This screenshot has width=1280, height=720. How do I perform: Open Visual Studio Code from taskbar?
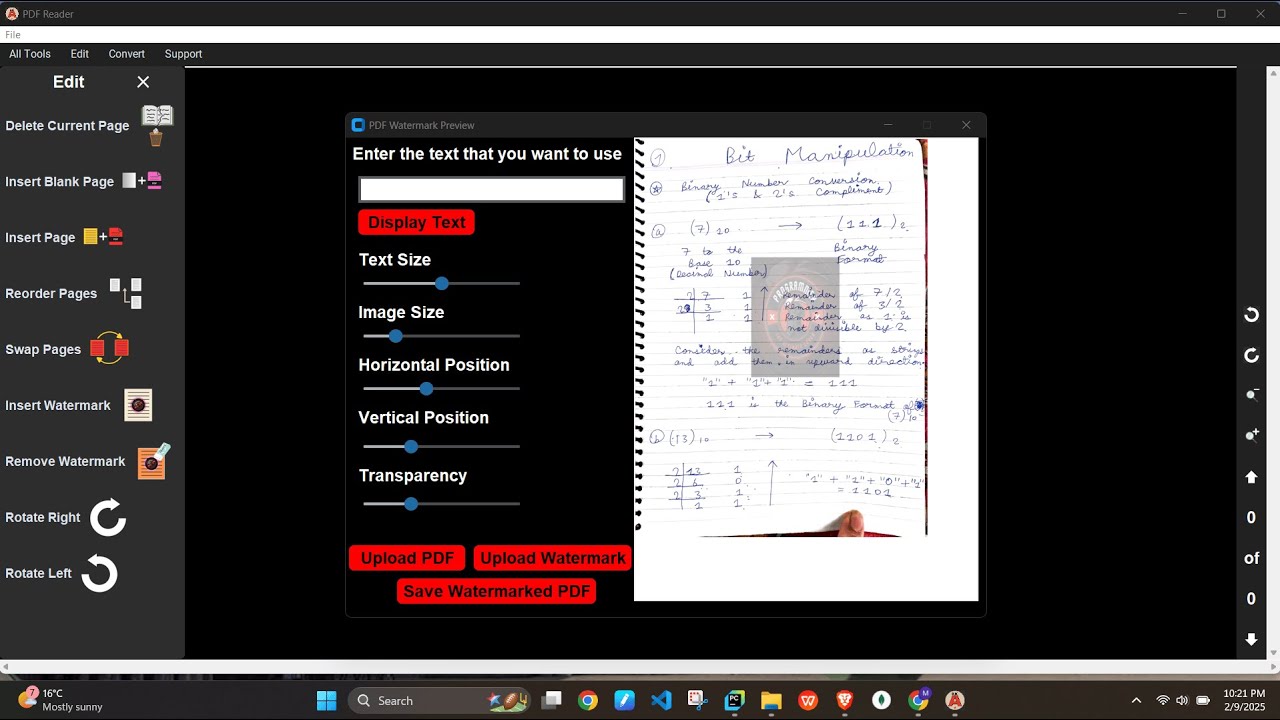coord(661,701)
